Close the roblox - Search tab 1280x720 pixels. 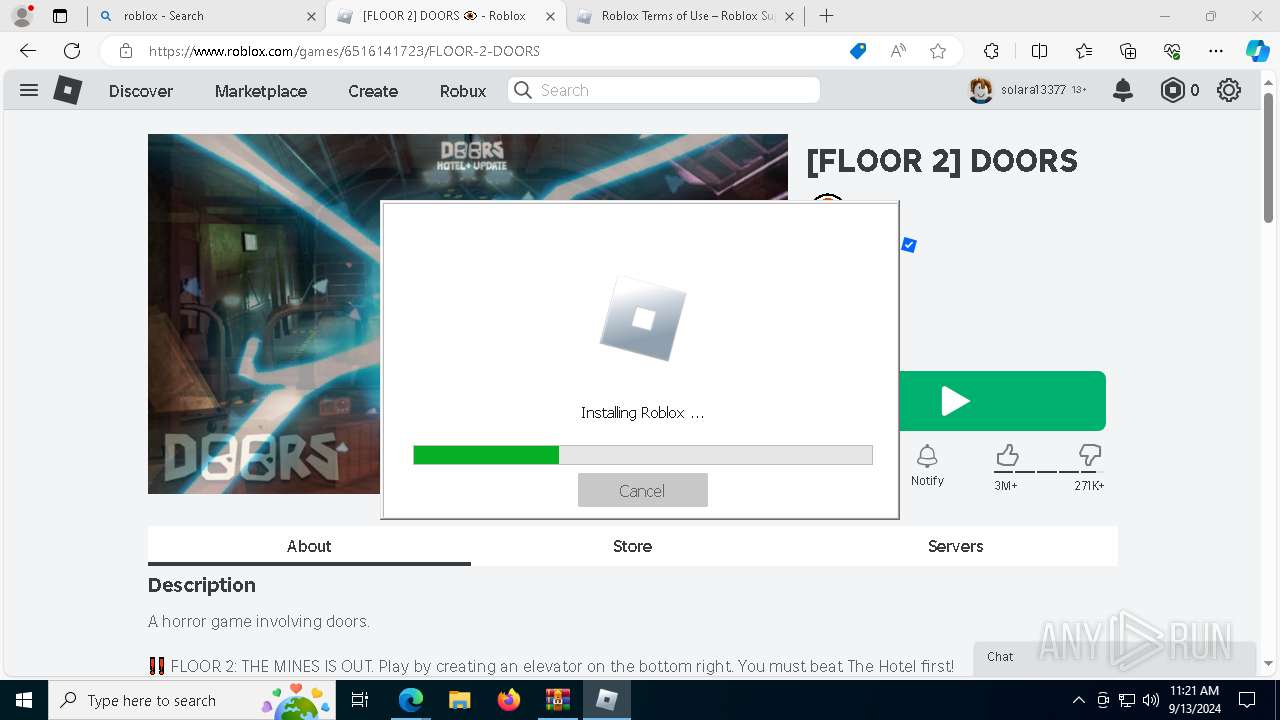(x=311, y=16)
